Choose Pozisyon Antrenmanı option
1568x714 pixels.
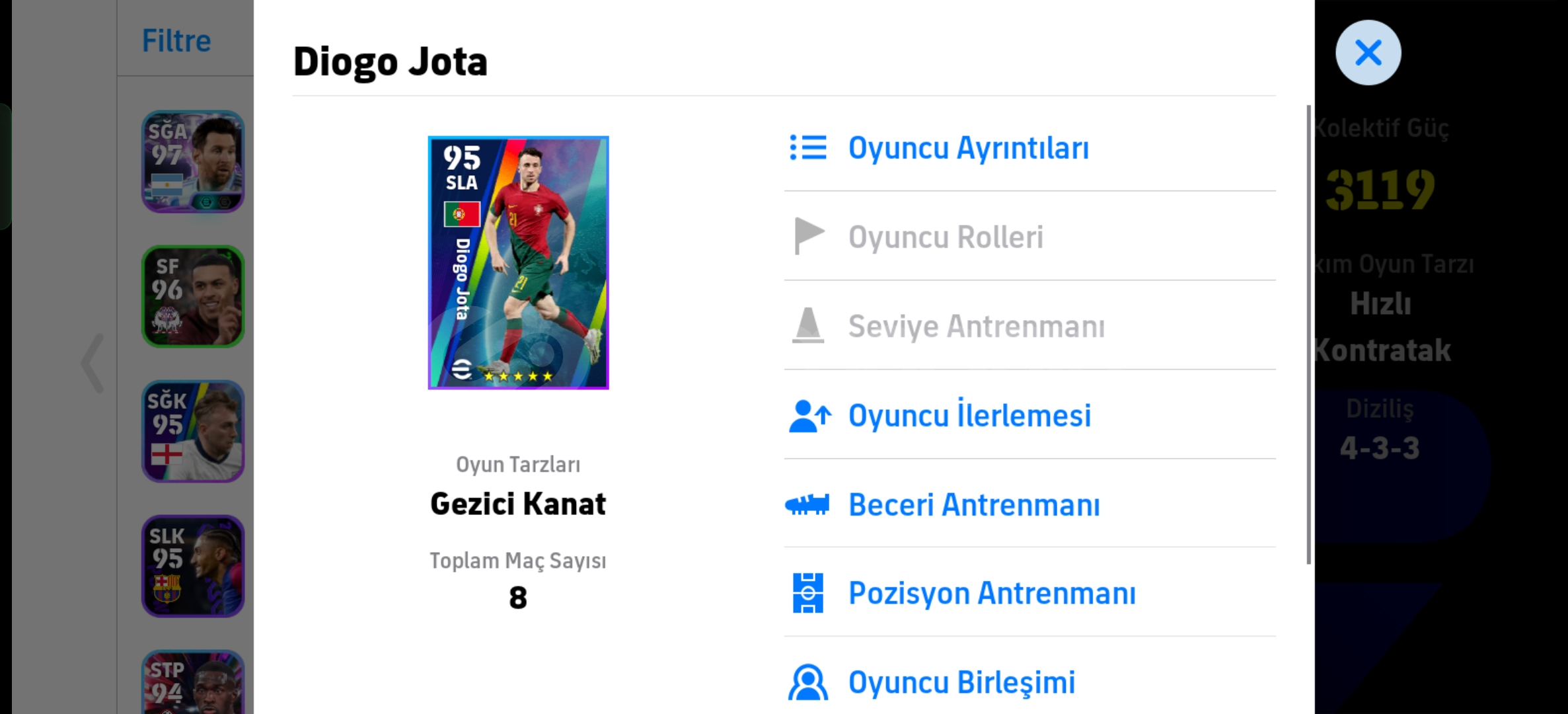pyautogui.click(x=992, y=593)
